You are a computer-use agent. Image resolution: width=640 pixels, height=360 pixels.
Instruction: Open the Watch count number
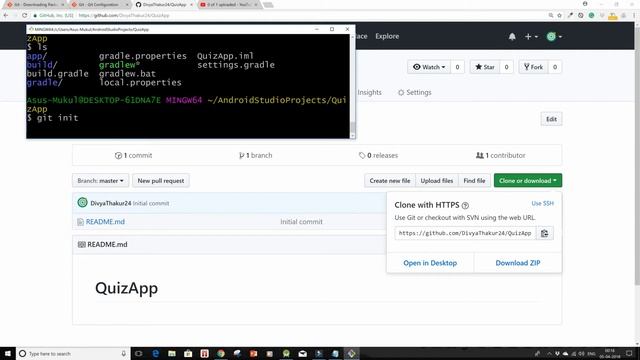click(457, 67)
